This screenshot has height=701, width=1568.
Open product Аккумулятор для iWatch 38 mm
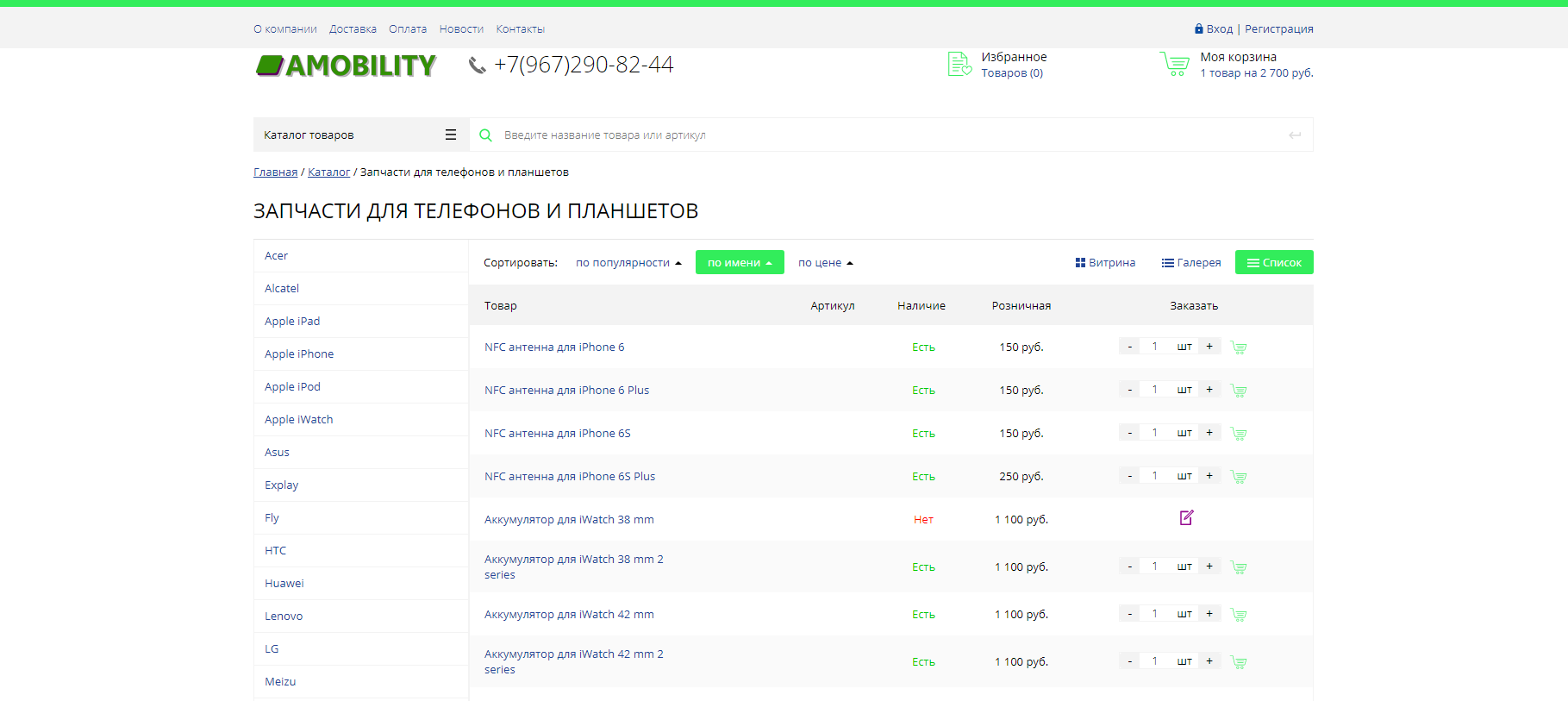[x=569, y=520]
